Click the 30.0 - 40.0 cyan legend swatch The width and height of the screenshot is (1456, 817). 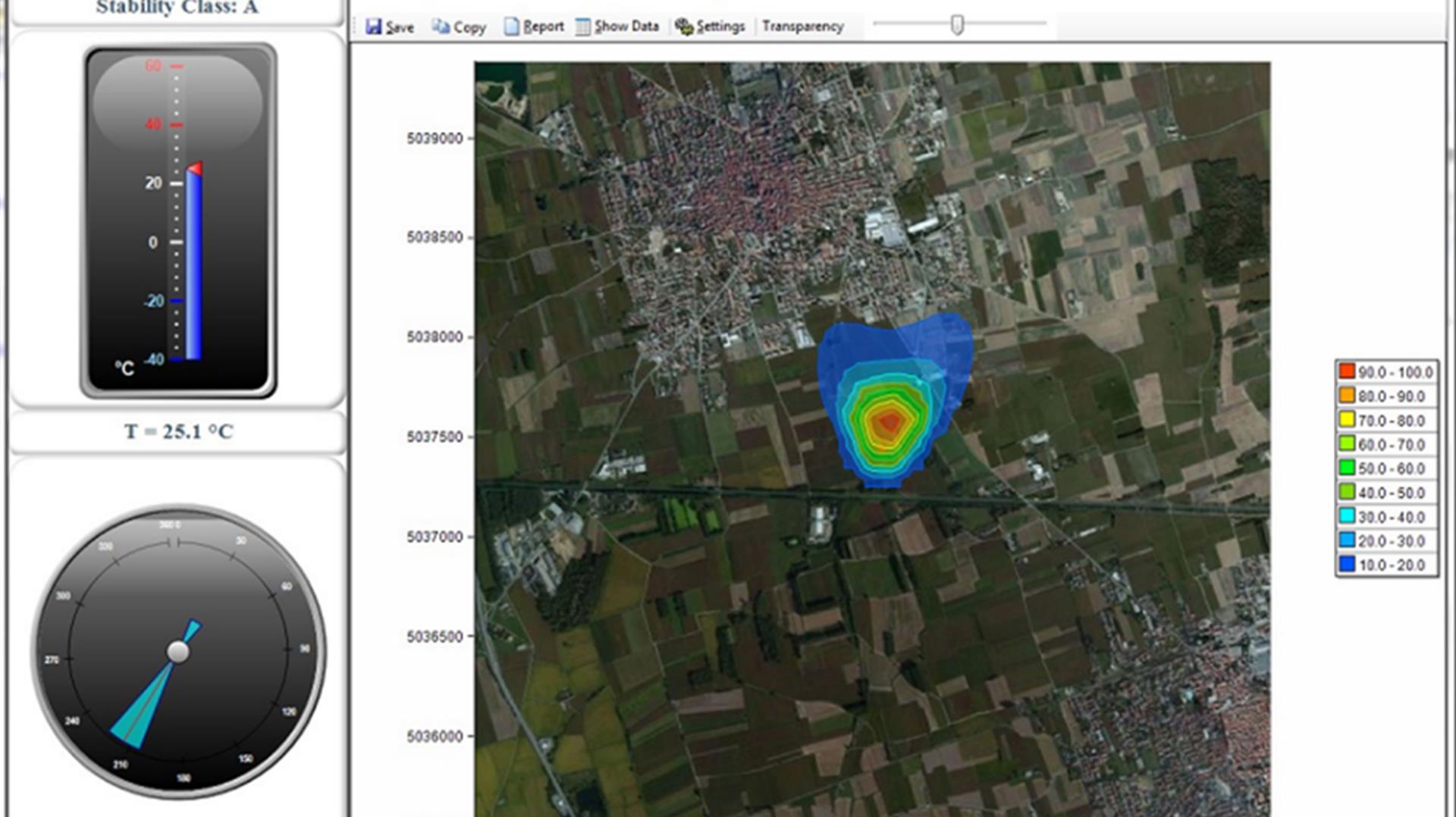click(x=1347, y=516)
